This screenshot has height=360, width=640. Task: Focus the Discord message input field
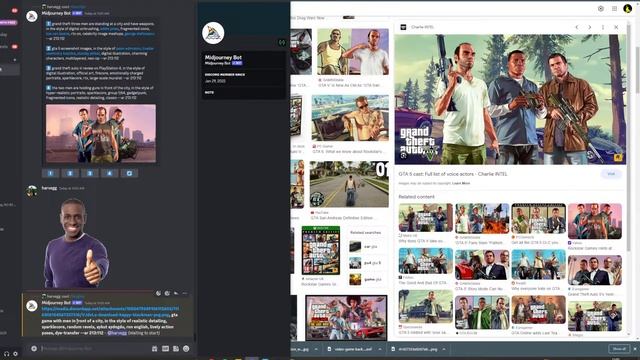pyautogui.click(x=94, y=349)
